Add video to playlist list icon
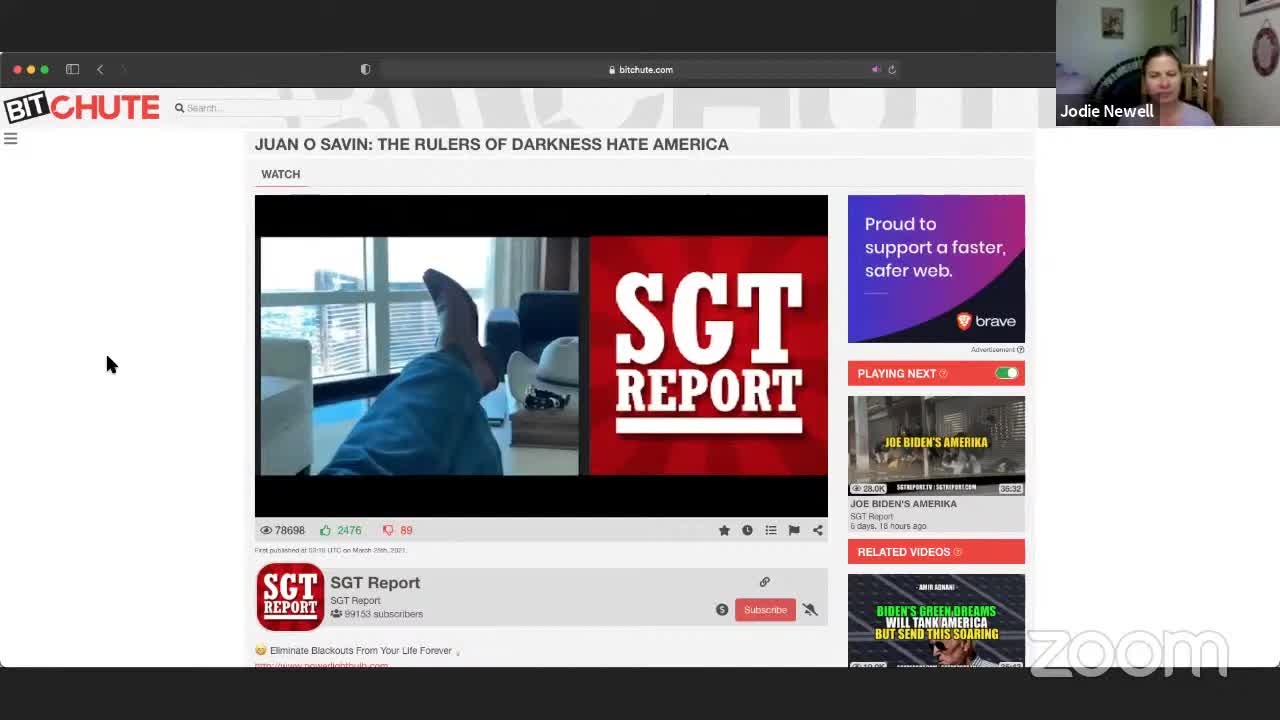 tap(771, 530)
